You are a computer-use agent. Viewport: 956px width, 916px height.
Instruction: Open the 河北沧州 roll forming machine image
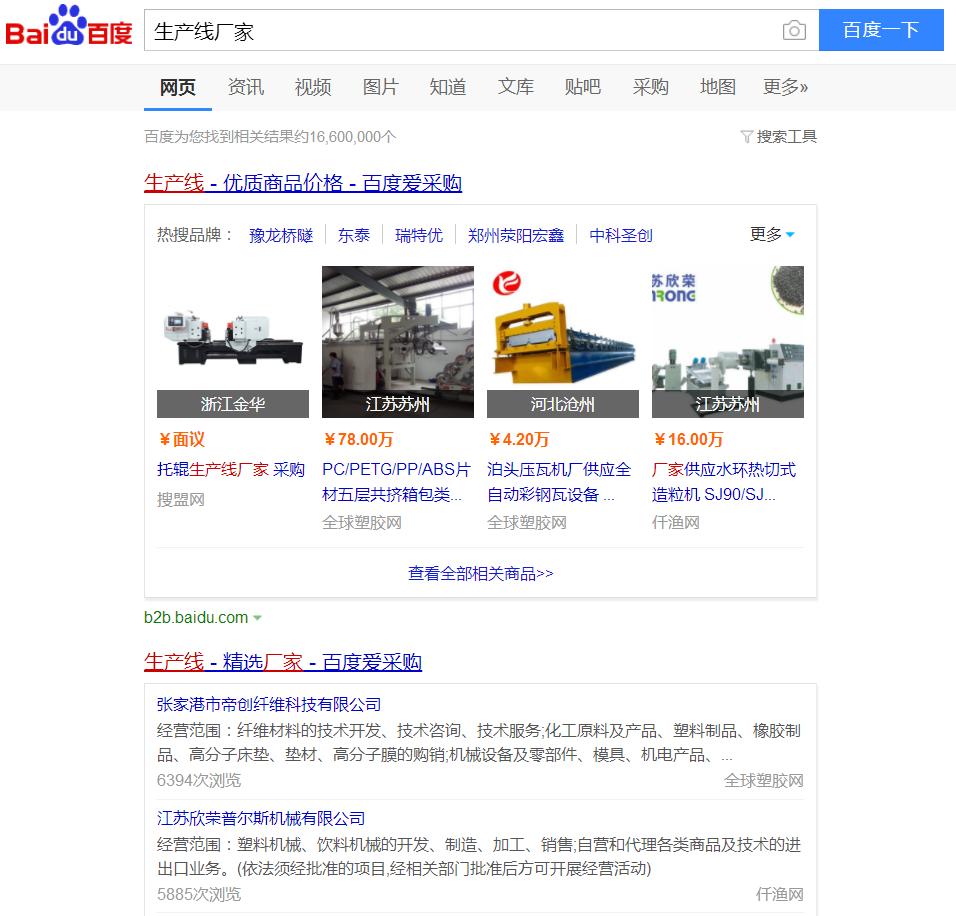pos(563,342)
